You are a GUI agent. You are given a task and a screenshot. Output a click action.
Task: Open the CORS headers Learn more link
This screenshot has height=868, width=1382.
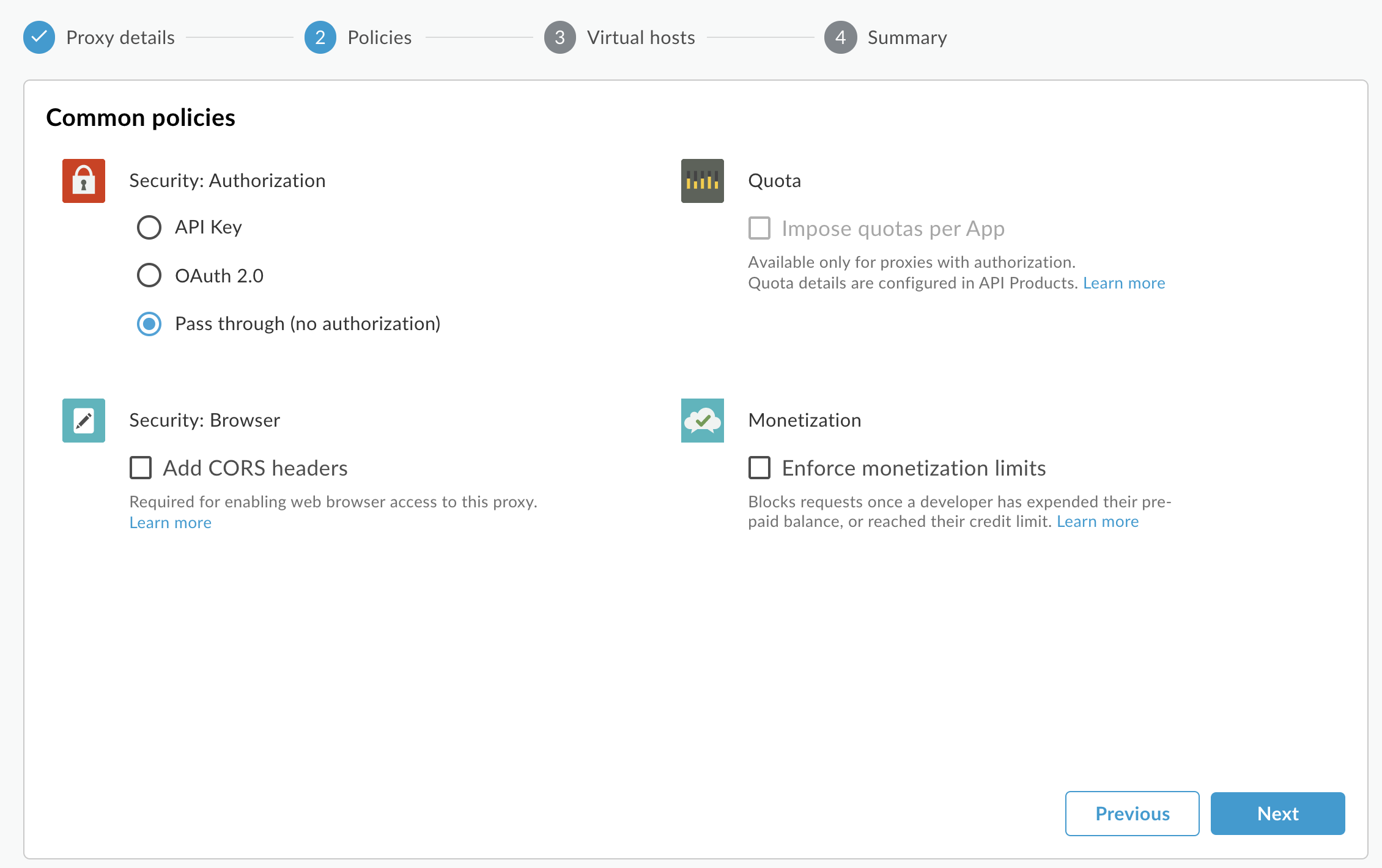click(171, 523)
